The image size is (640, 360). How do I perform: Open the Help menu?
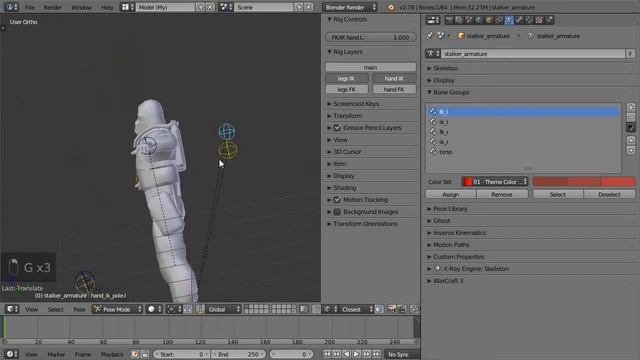[107, 7]
